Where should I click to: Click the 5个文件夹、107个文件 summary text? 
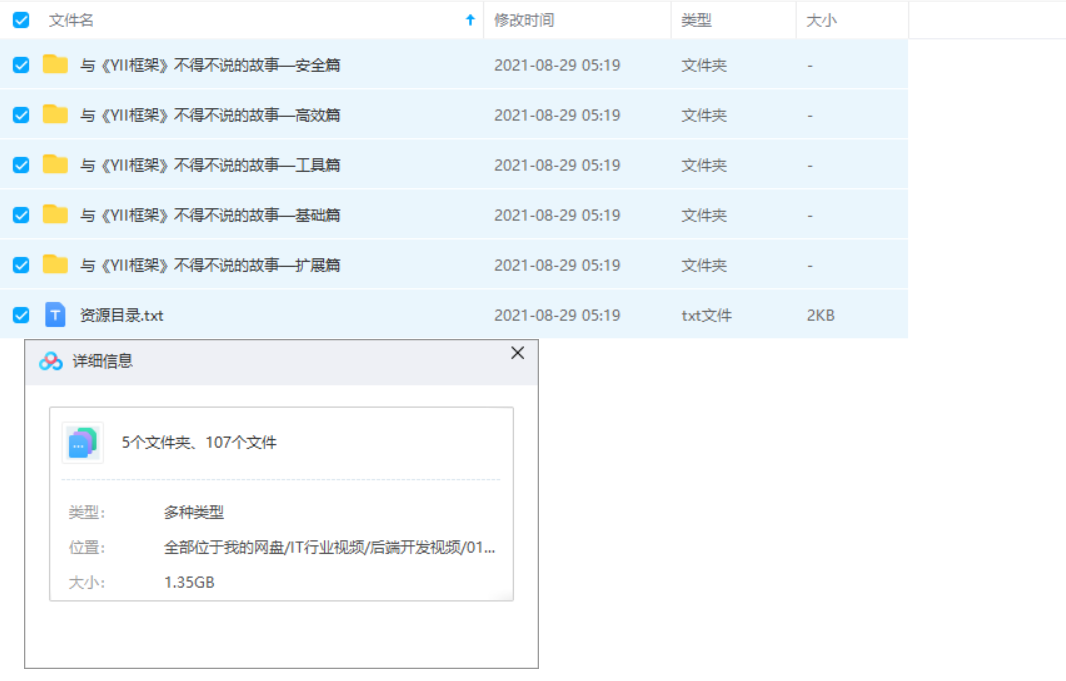pos(199,442)
